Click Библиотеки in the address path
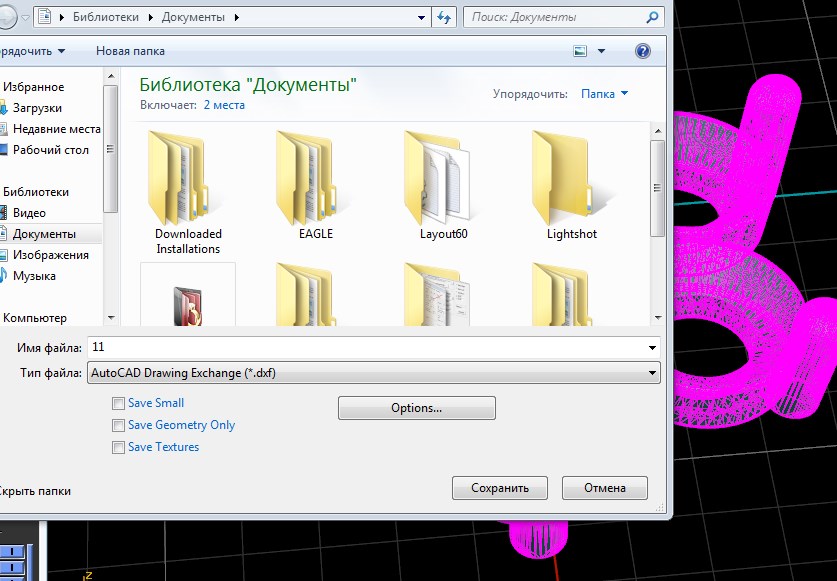Screen dimensions: 837x581 pyautogui.click(x=106, y=17)
